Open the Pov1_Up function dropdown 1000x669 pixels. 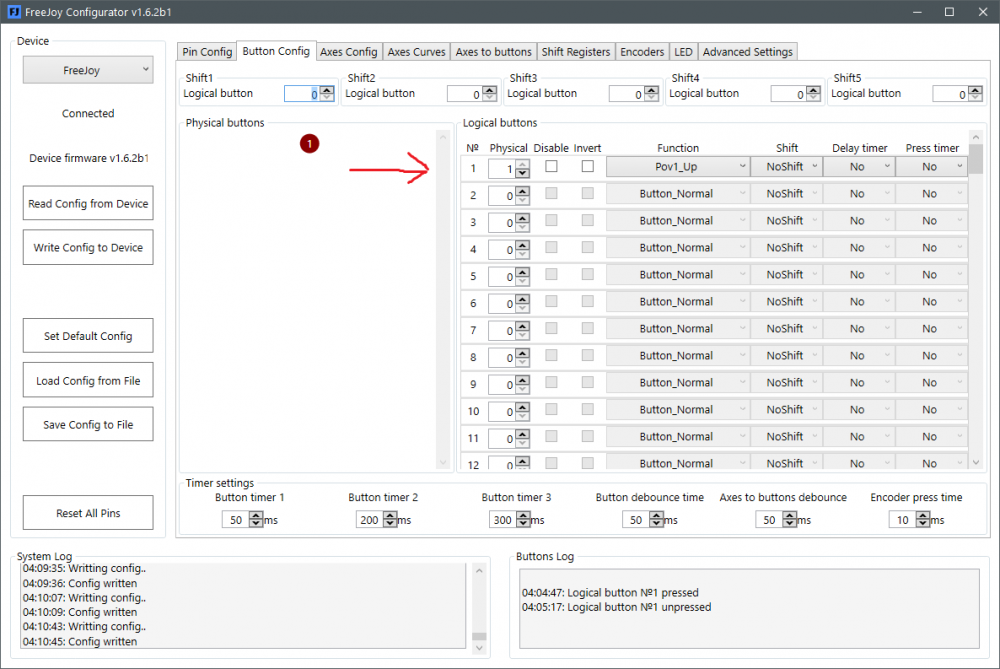coord(677,167)
